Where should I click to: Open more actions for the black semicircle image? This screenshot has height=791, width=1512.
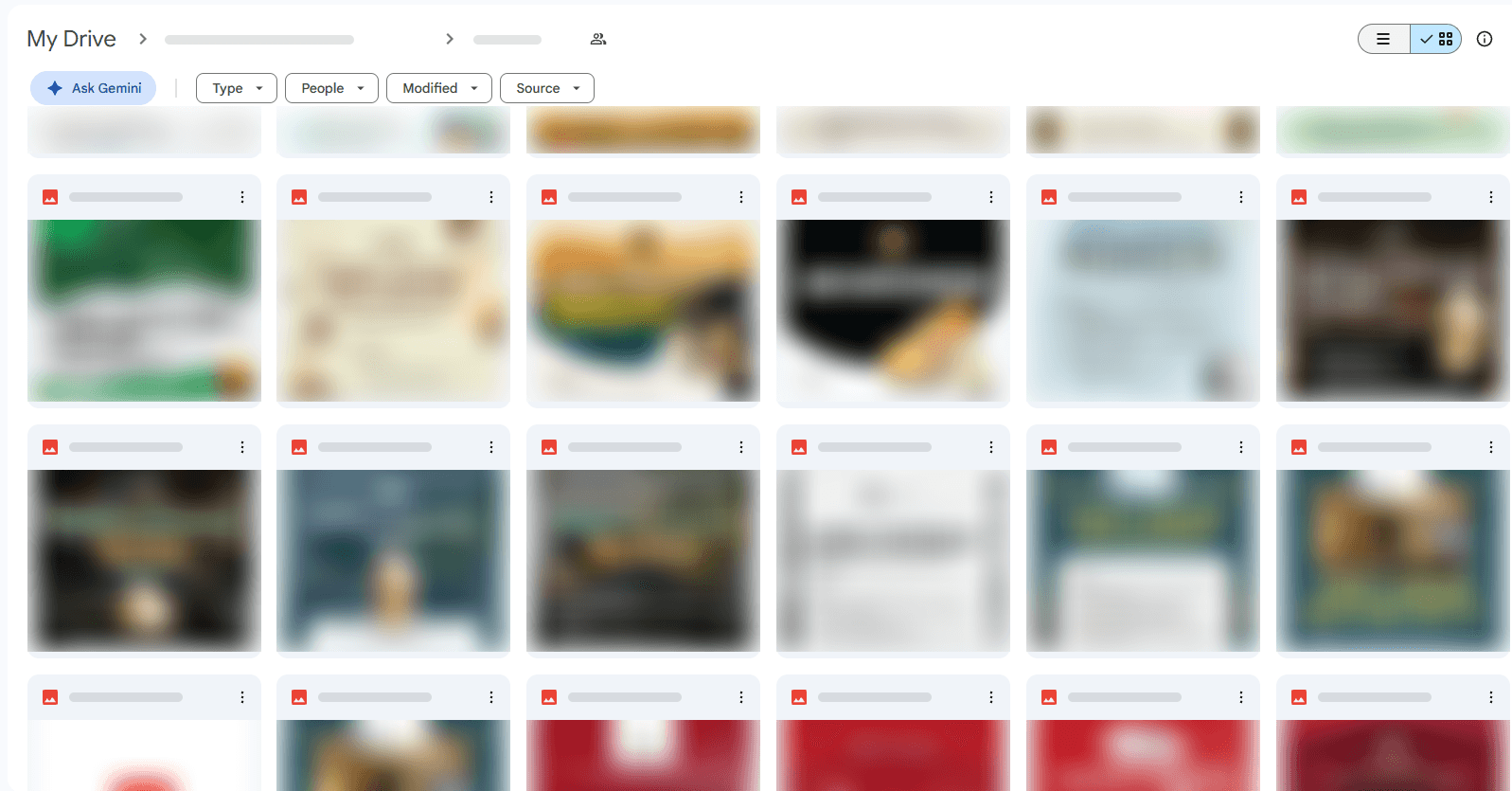pos(991,197)
